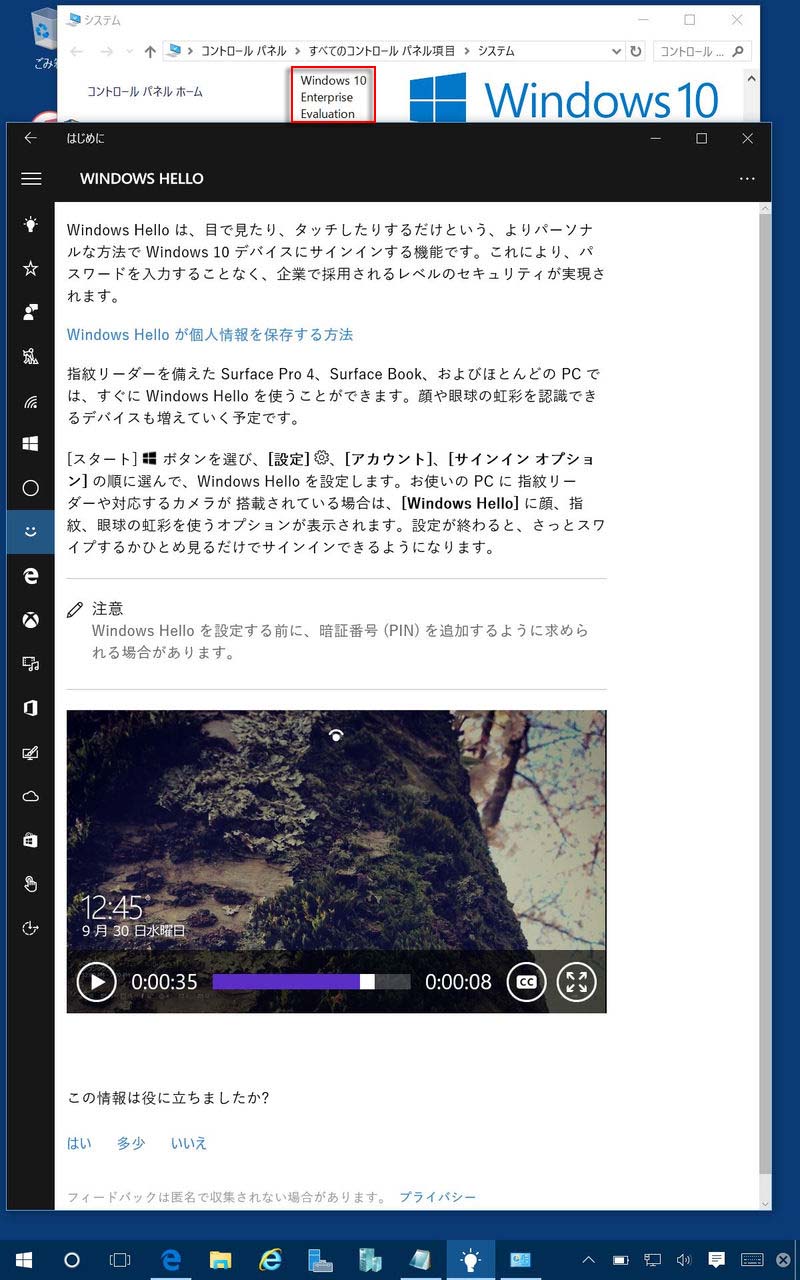800x1280 pixels.
Task: Open コントロール パネル ホーム link
Action: coord(145,92)
